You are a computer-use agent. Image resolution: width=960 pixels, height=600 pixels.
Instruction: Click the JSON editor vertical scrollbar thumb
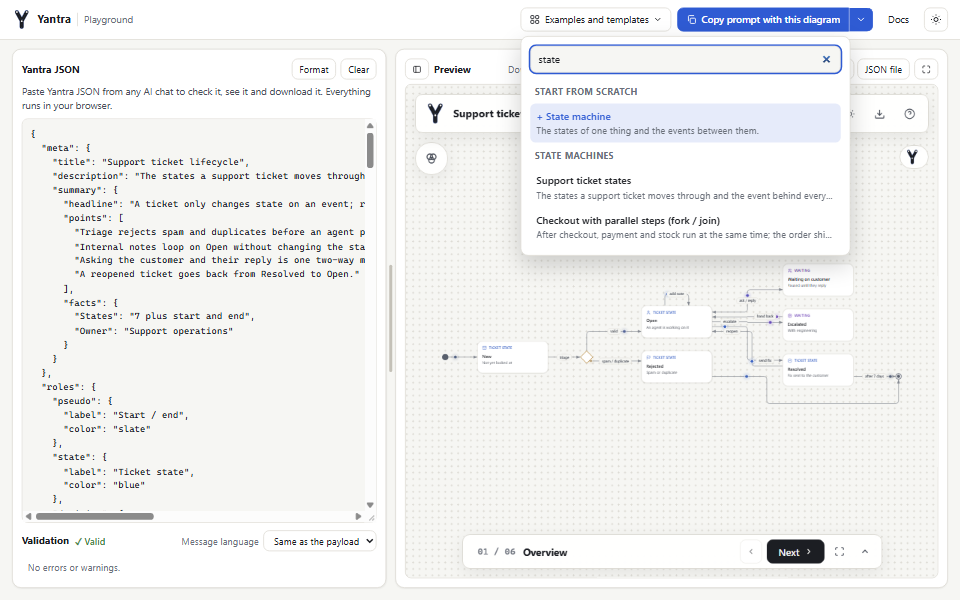(x=370, y=150)
